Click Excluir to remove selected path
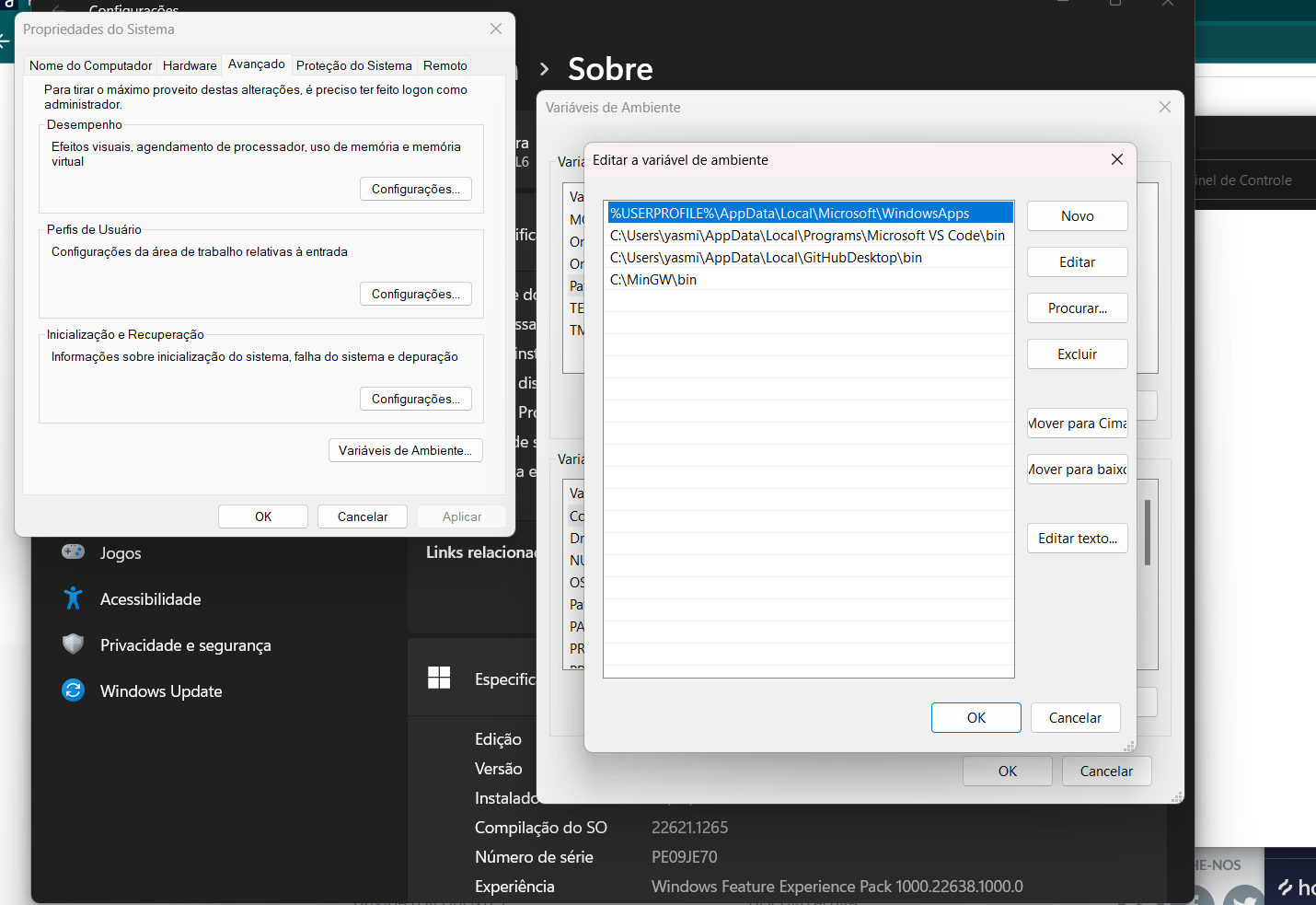Viewport: 1316px width, 905px height. point(1078,354)
